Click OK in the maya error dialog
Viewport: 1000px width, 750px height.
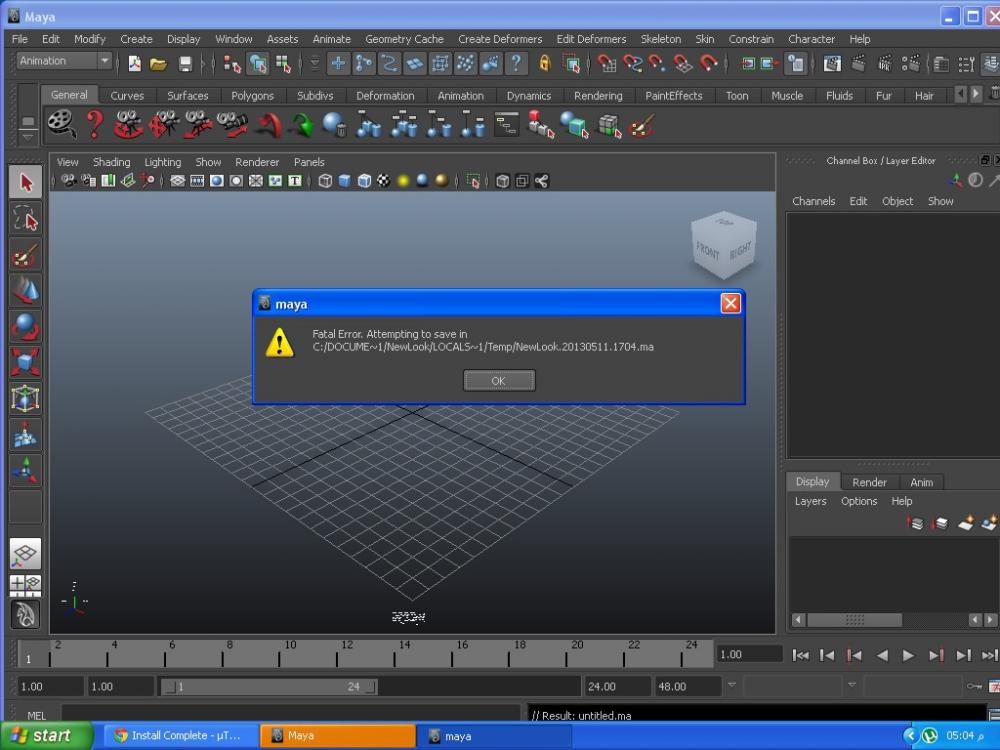tap(499, 381)
